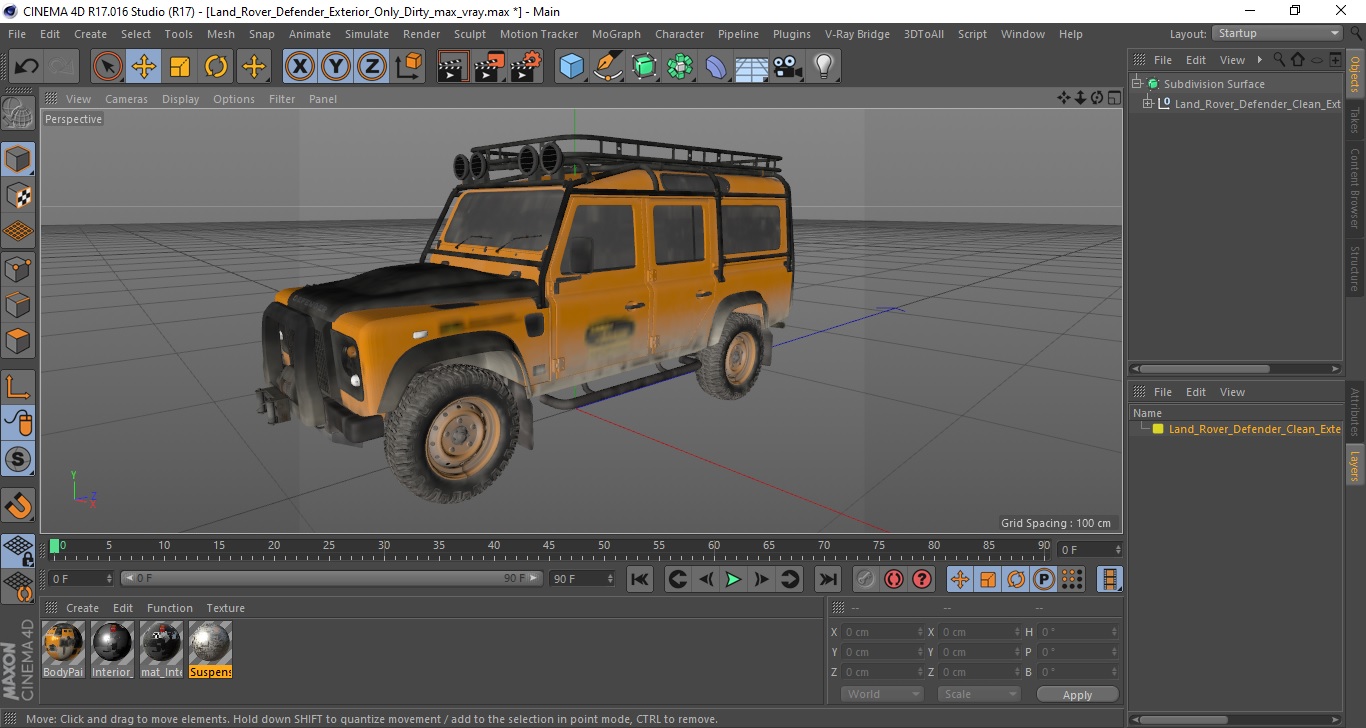Expand the Land_Rover_Defender child object
Viewport: 1366px width, 728px height.
[1148, 104]
